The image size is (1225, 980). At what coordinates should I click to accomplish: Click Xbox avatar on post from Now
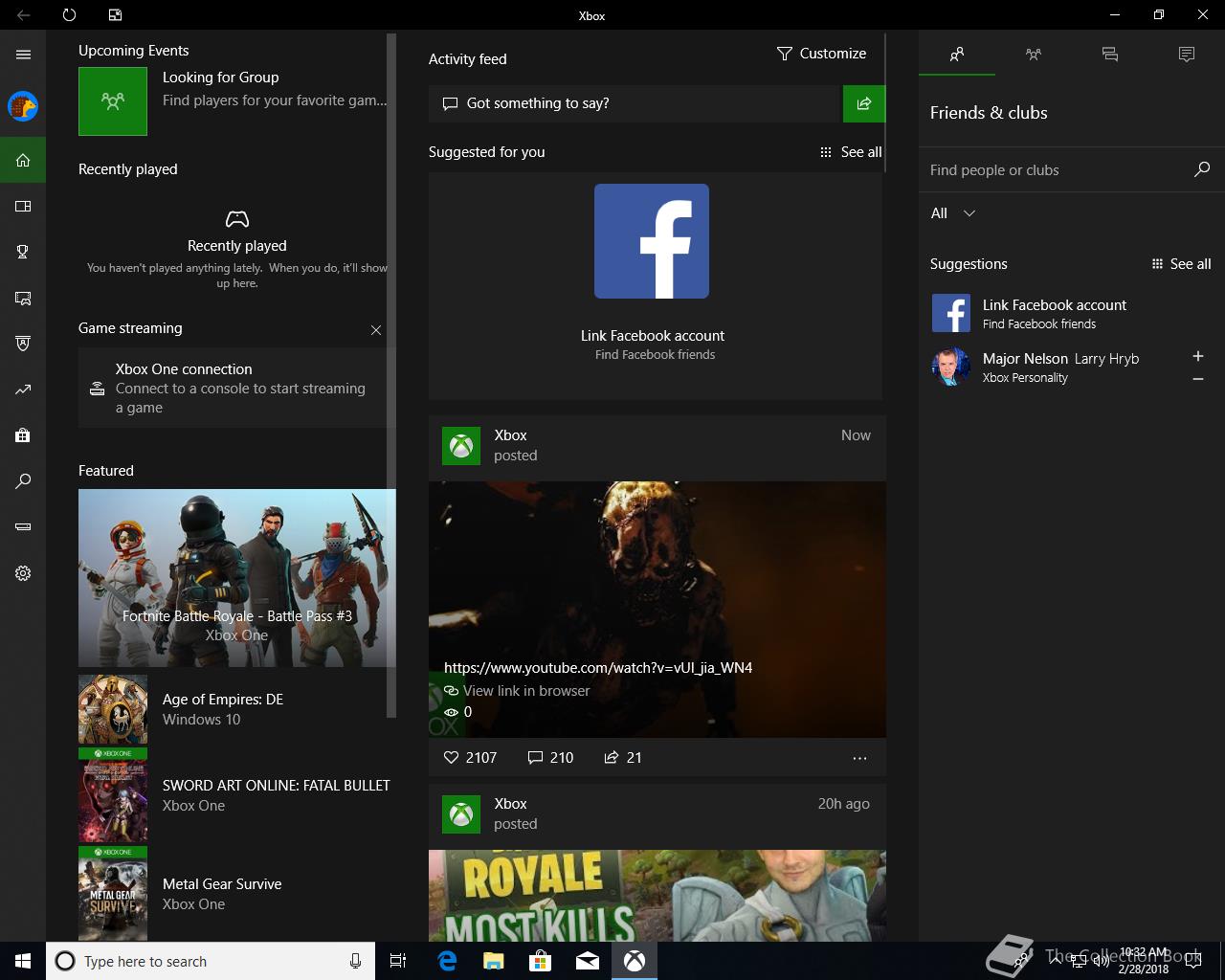(x=461, y=446)
